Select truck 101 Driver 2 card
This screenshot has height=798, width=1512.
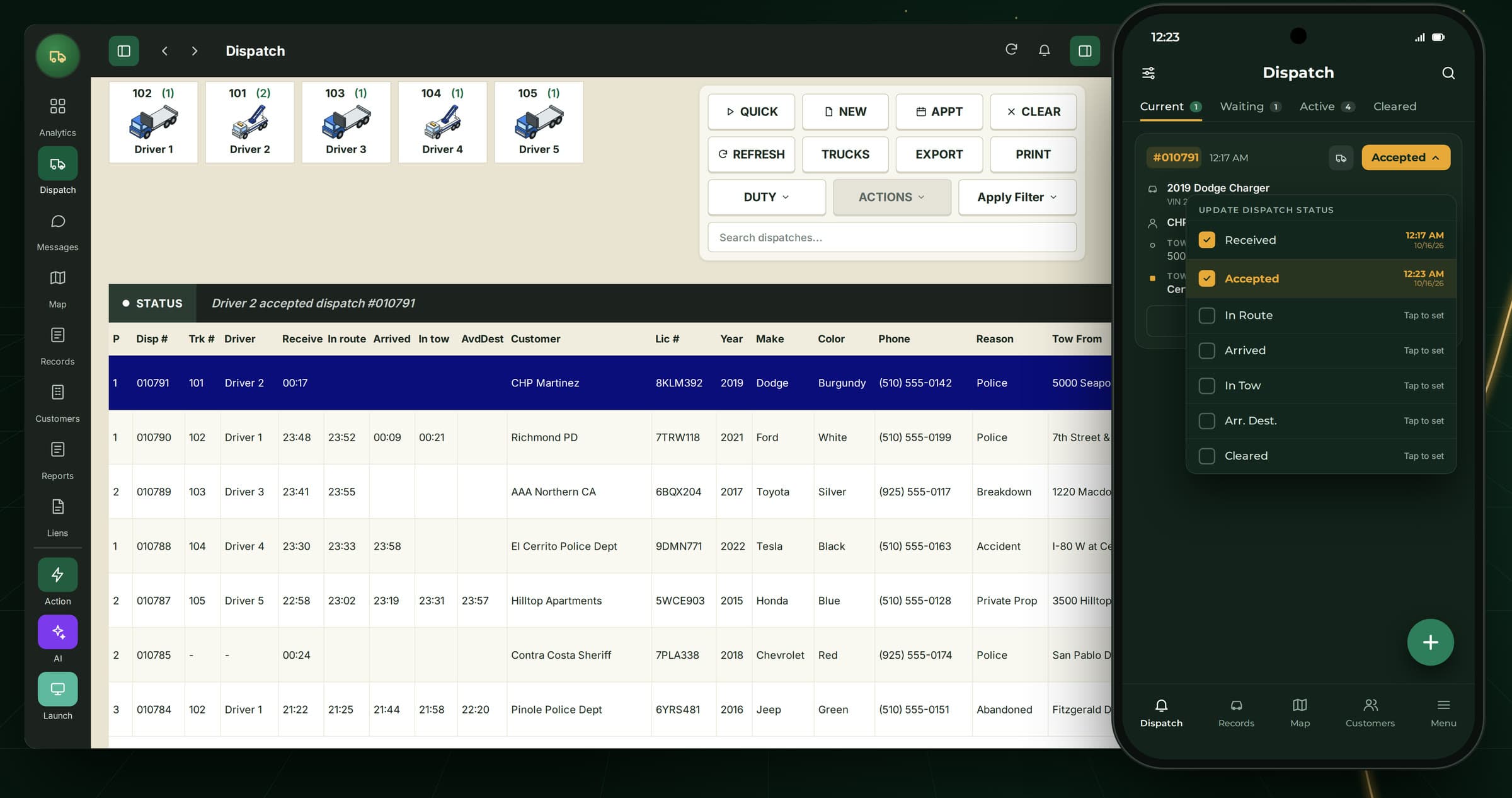pyautogui.click(x=249, y=122)
